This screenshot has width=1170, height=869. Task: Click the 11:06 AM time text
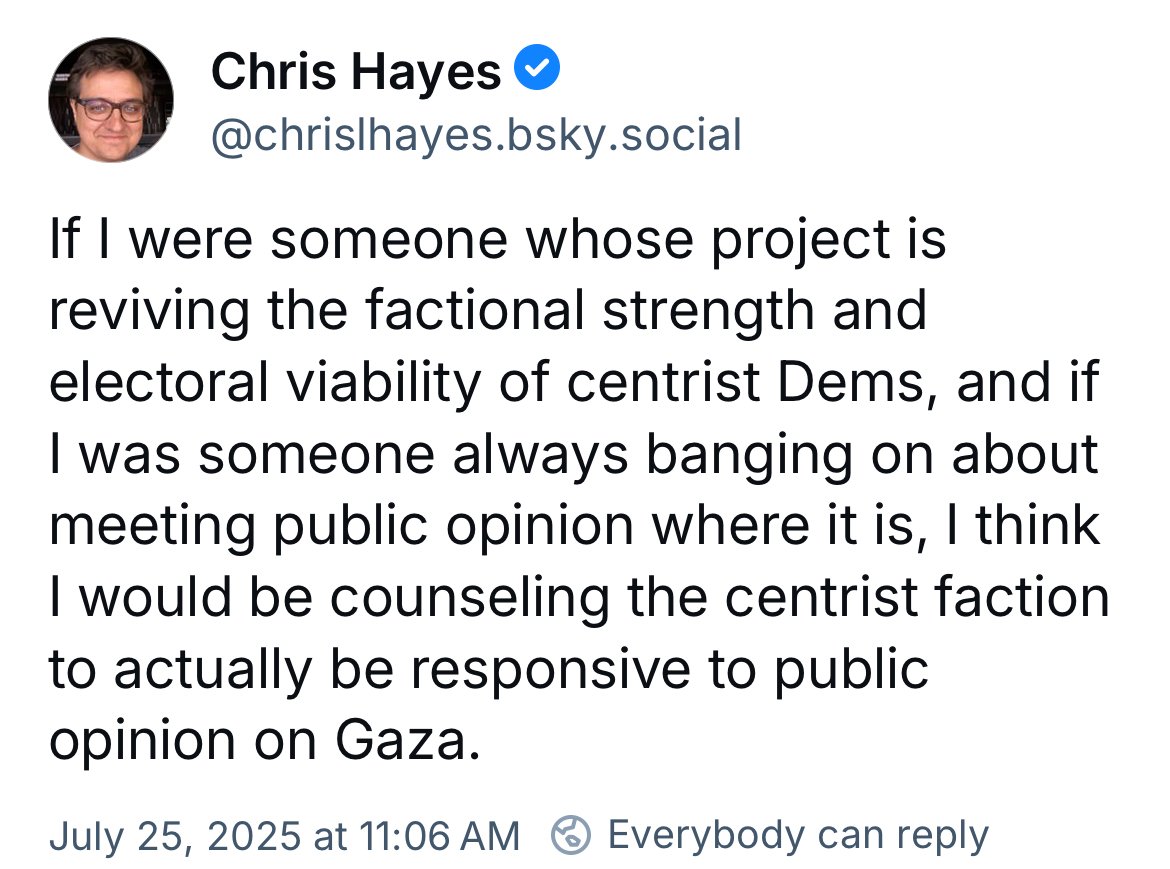439,835
